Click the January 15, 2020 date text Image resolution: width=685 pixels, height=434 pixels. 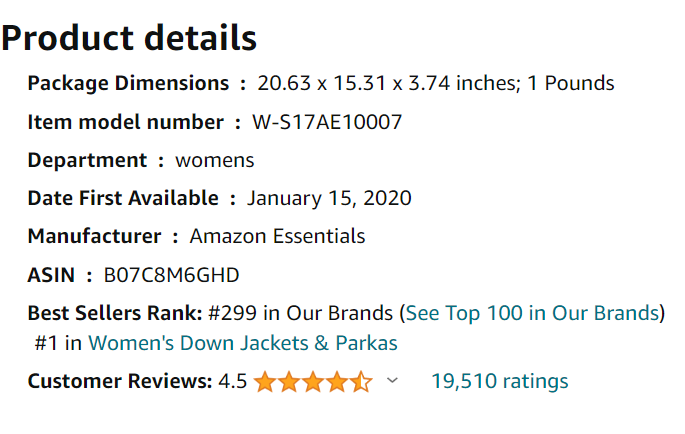click(x=329, y=198)
